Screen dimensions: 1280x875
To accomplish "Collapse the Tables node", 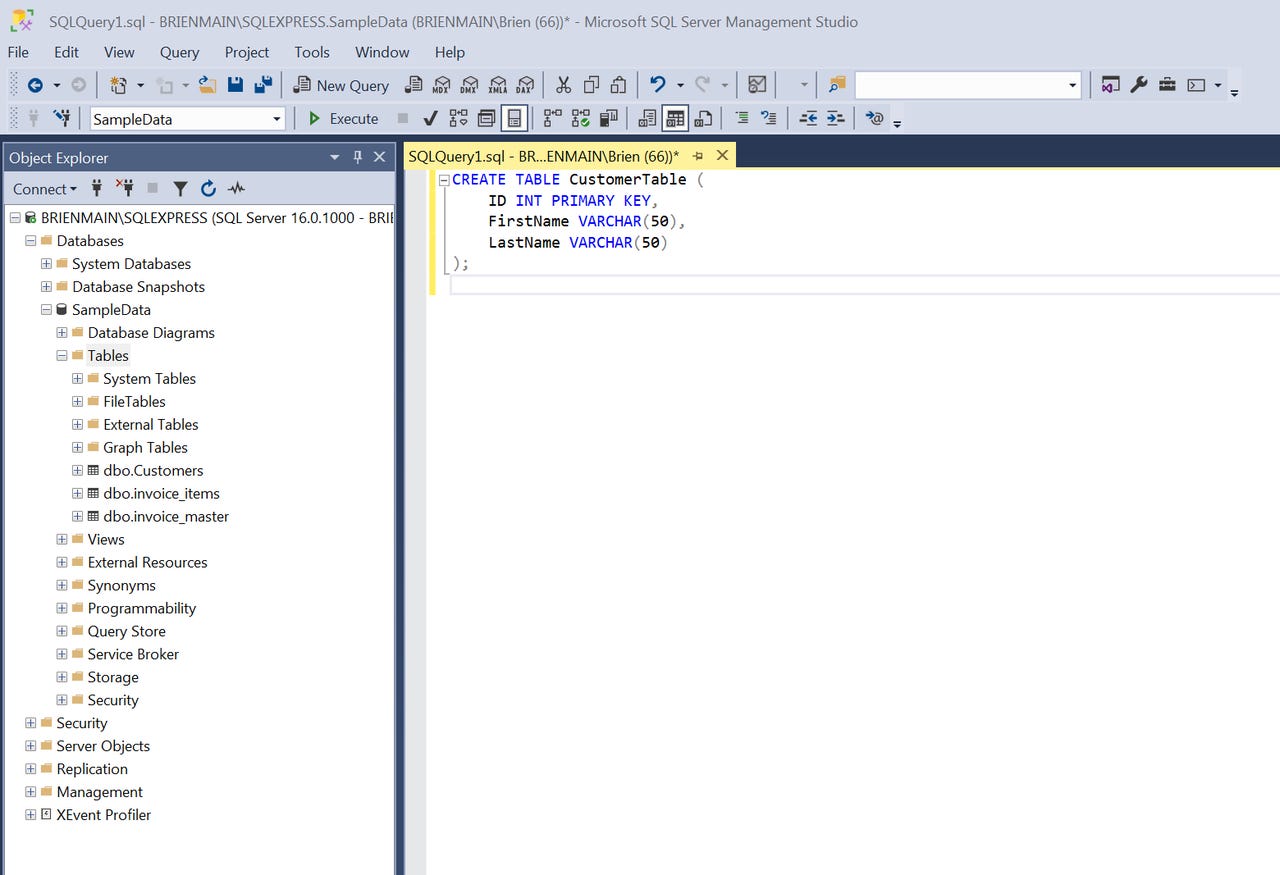I will 61,355.
